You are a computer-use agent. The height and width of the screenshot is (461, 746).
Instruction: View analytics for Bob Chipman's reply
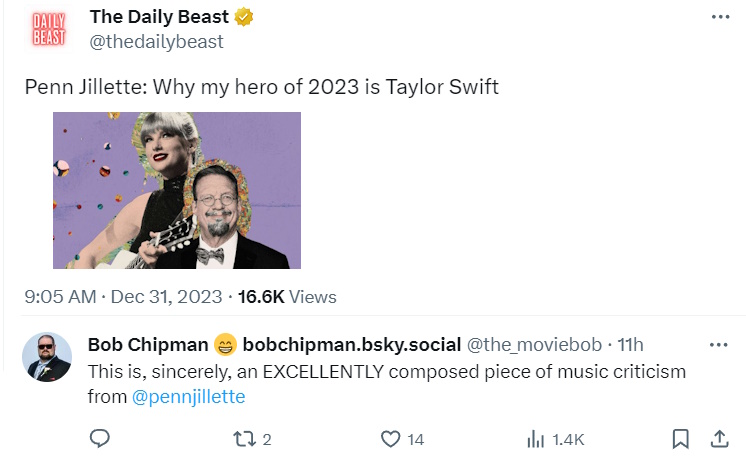tap(536, 438)
